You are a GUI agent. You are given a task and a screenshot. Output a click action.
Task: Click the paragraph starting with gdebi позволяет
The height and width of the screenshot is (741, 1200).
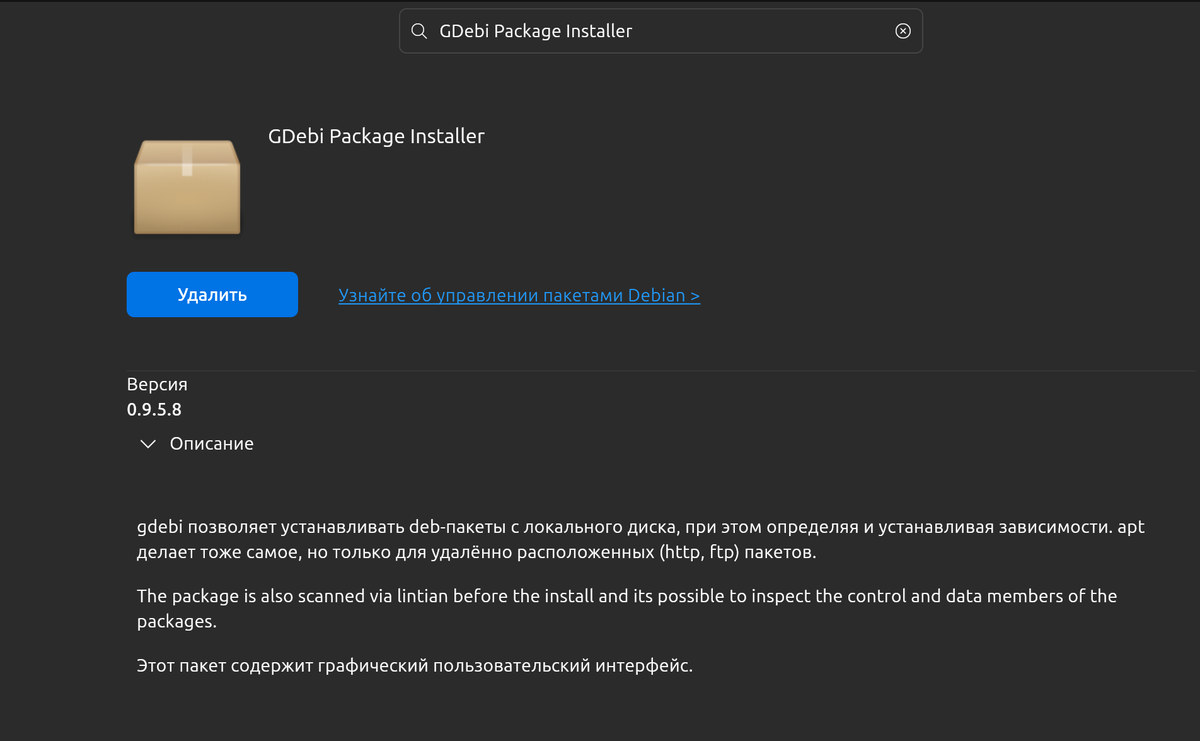(640, 539)
